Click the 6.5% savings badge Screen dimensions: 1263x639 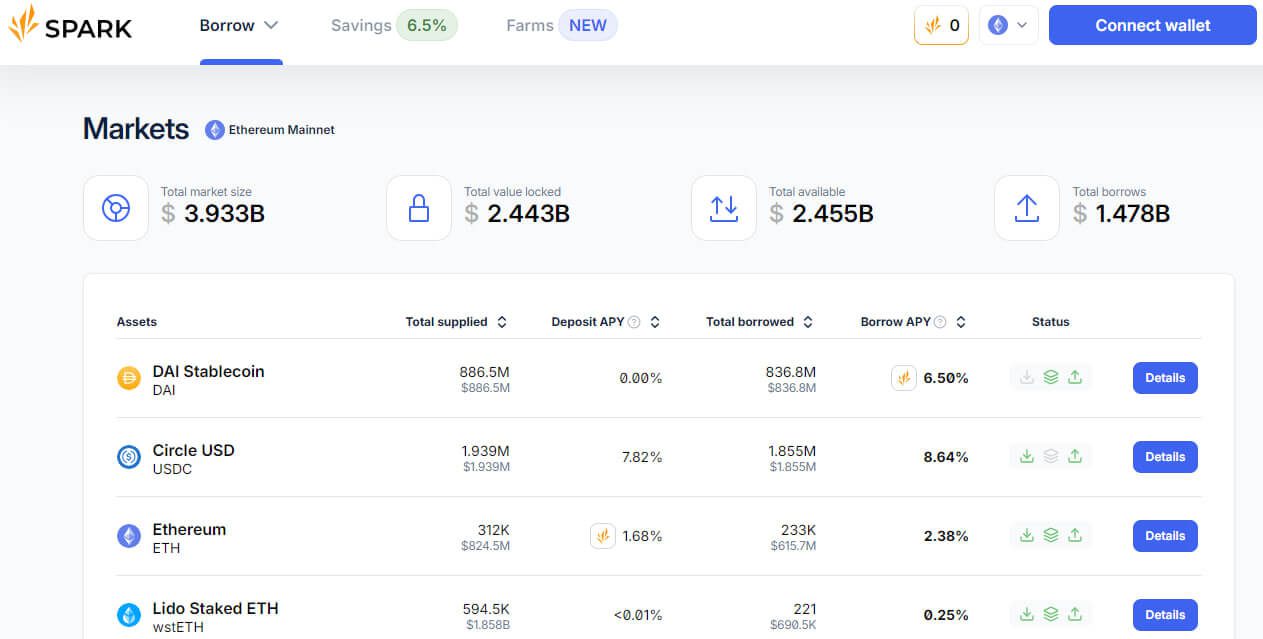pyautogui.click(x=427, y=25)
